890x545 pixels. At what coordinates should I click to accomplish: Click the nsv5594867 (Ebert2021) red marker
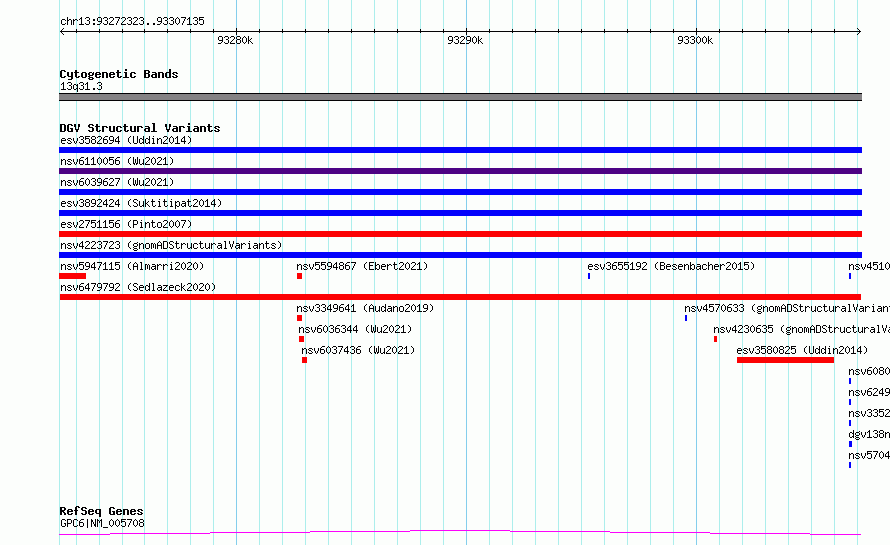[x=300, y=276]
